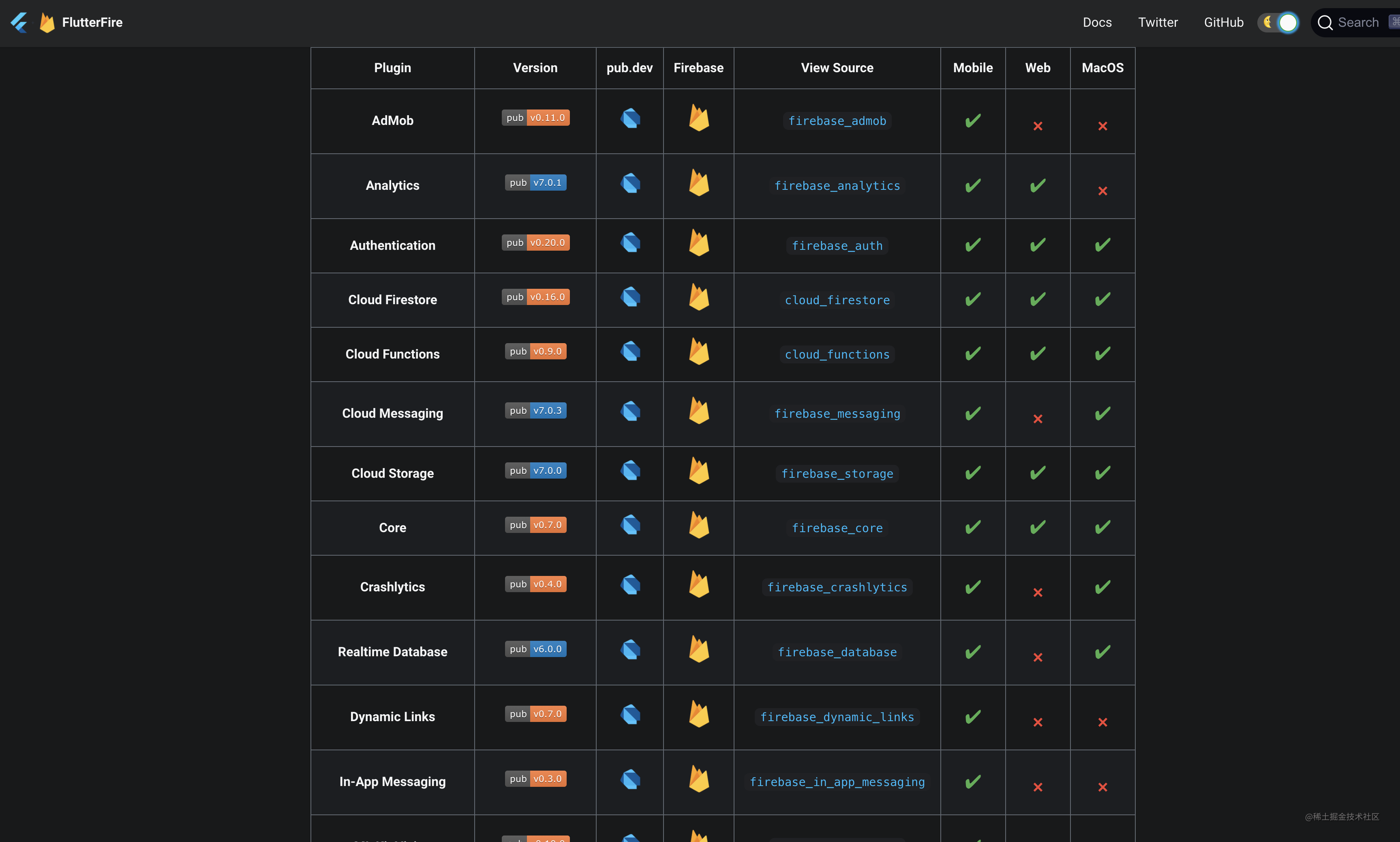Image resolution: width=1400 pixels, height=842 pixels.
Task: Click the Web cross mark for AdMob
Action: coord(1037,126)
